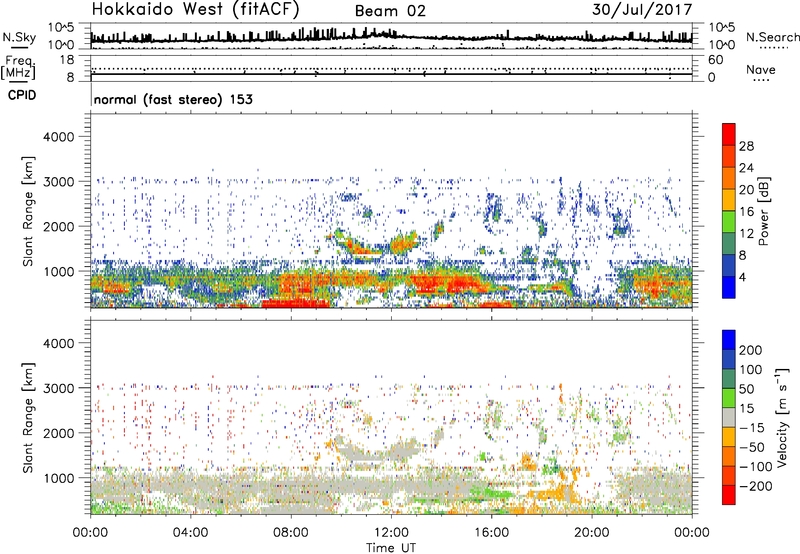800x554 pixels.
Task: Click the '16:00' time axis label
Action: coord(491,533)
